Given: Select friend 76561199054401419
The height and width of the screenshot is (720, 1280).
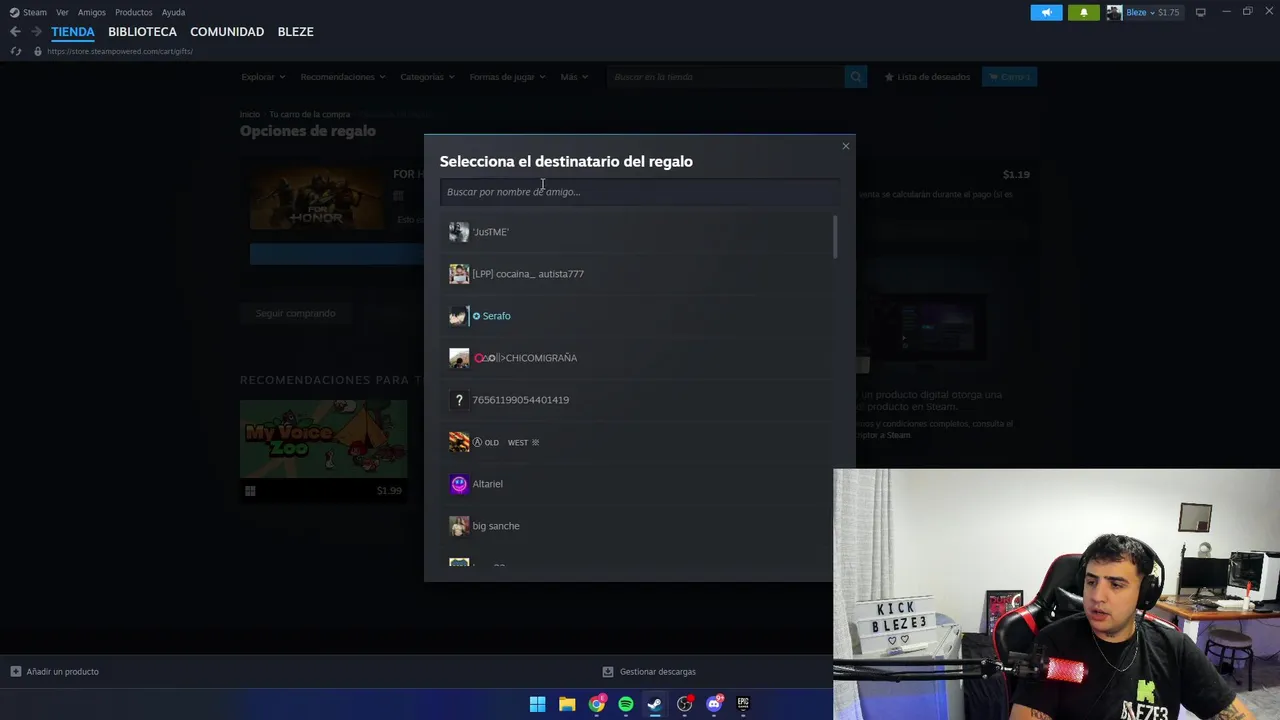Looking at the screenshot, I should (636, 400).
